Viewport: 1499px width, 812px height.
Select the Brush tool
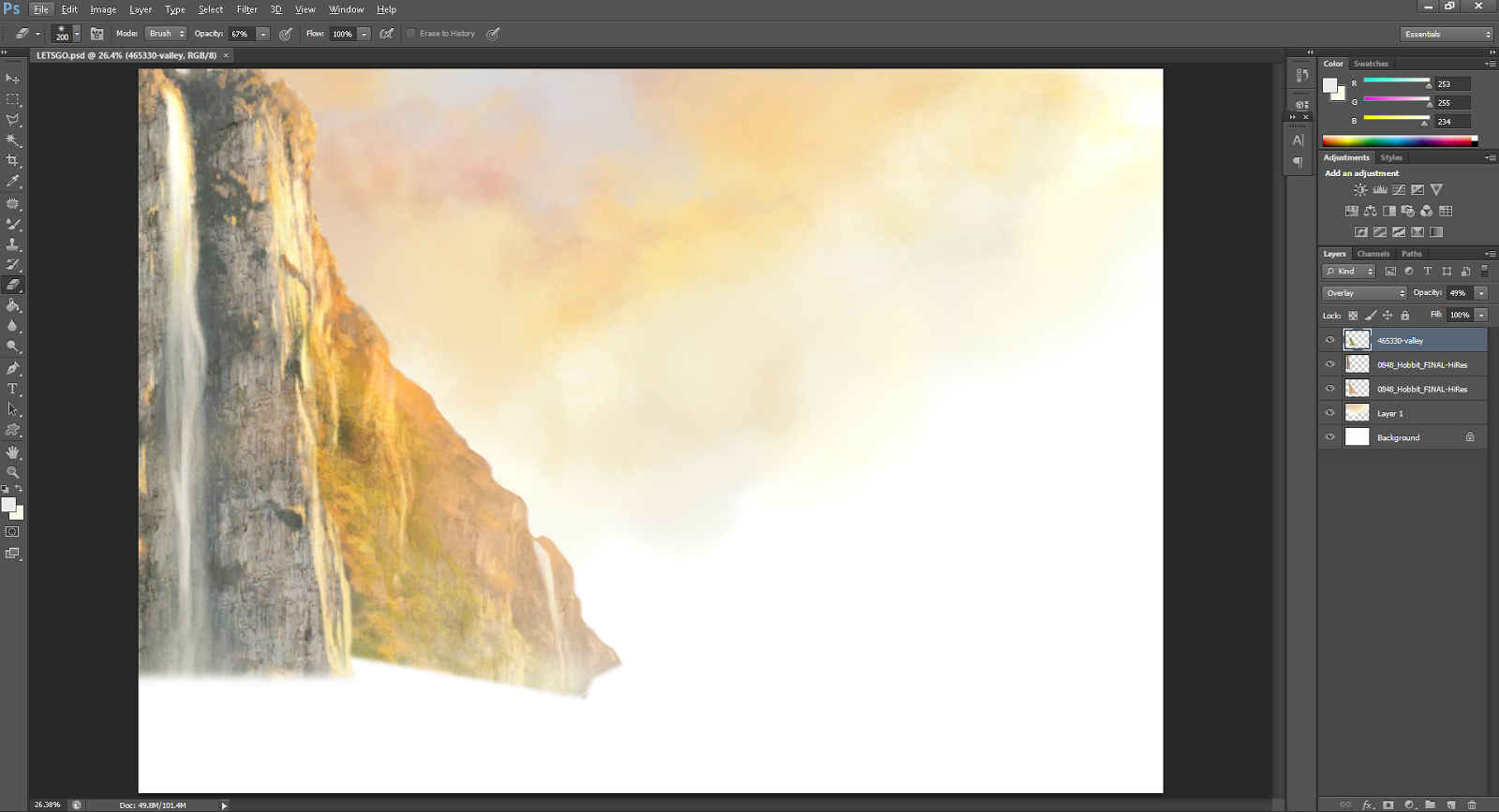tap(13, 224)
